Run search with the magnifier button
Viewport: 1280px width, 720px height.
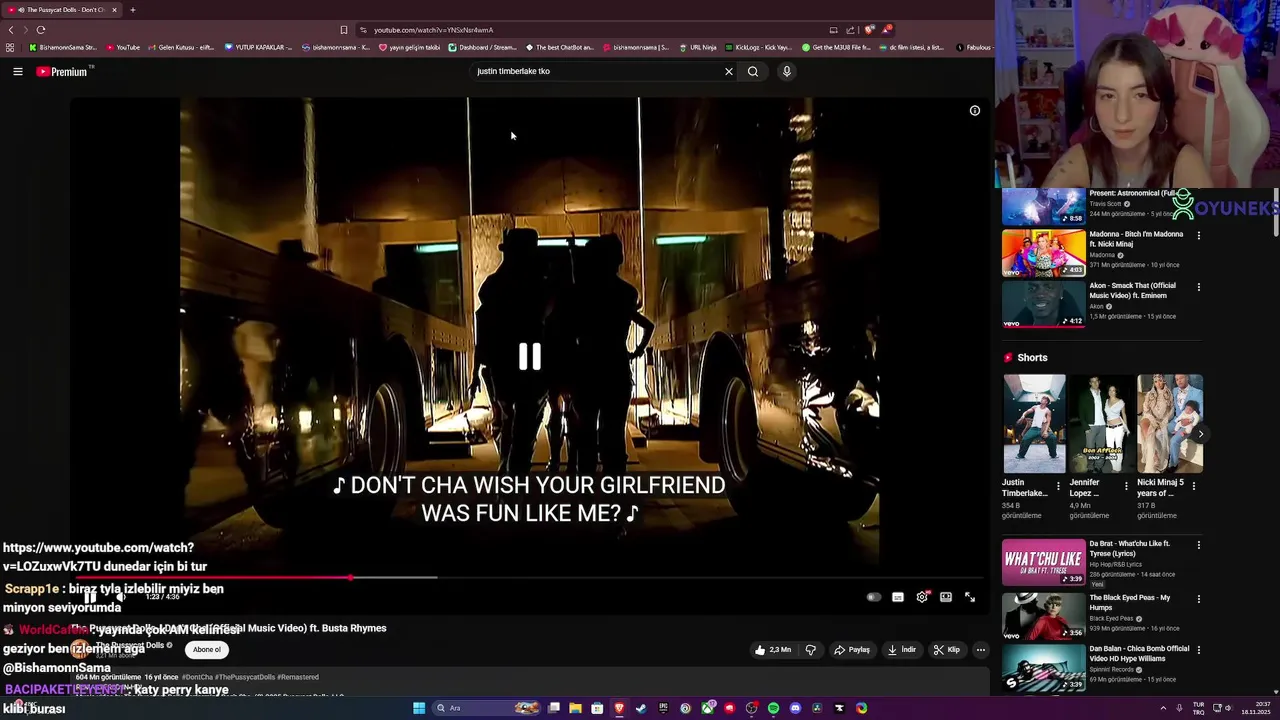[x=753, y=71]
